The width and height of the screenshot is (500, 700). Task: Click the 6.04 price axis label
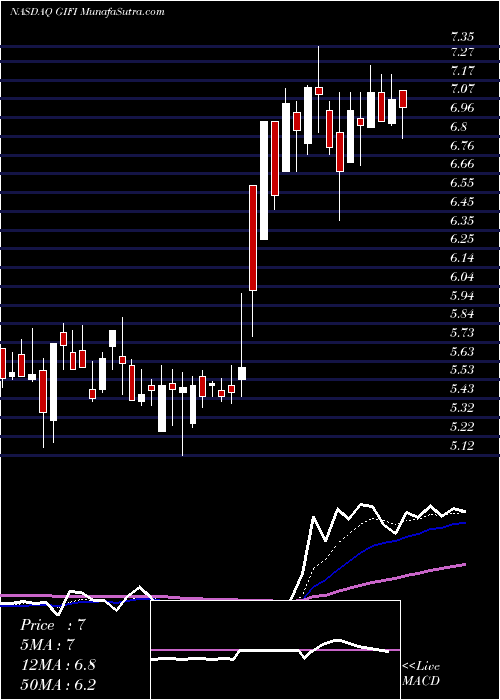[x=462, y=277]
